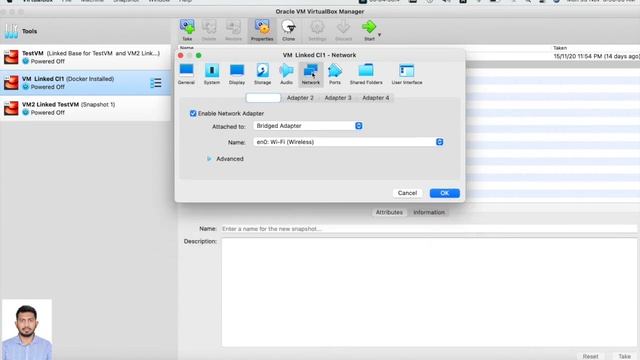640x360 pixels.
Task: Click the snapshot Description text area
Action: click(429, 292)
